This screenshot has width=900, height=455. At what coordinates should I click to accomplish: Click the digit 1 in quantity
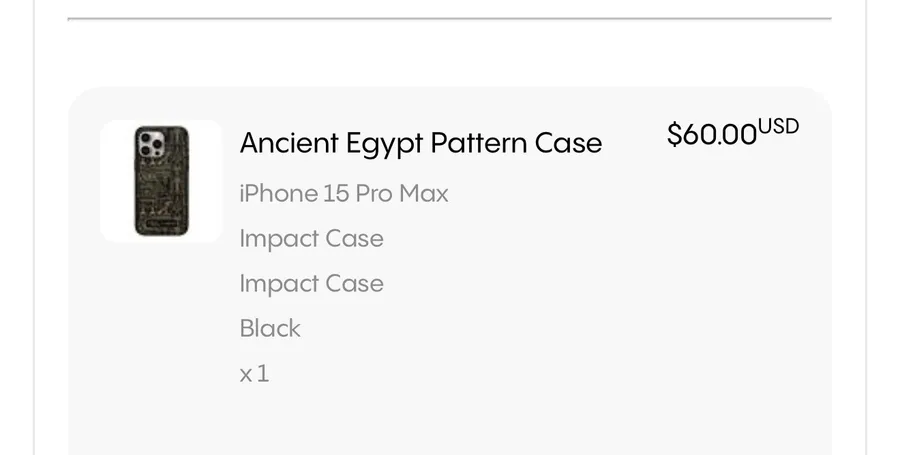pyautogui.click(x=262, y=373)
